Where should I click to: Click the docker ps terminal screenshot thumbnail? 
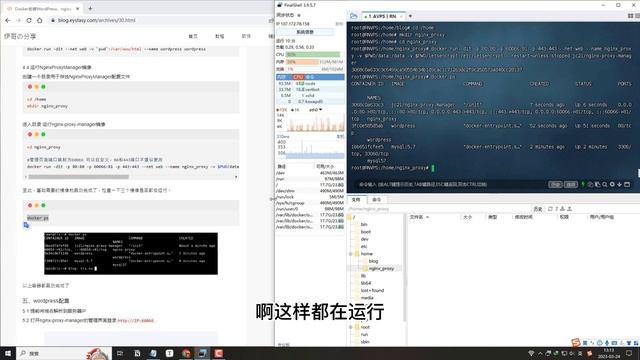(131, 253)
